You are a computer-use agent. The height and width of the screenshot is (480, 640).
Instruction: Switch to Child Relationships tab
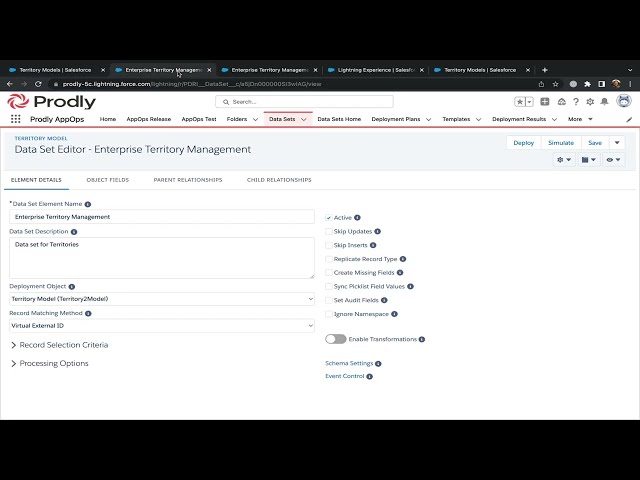(x=279, y=180)
